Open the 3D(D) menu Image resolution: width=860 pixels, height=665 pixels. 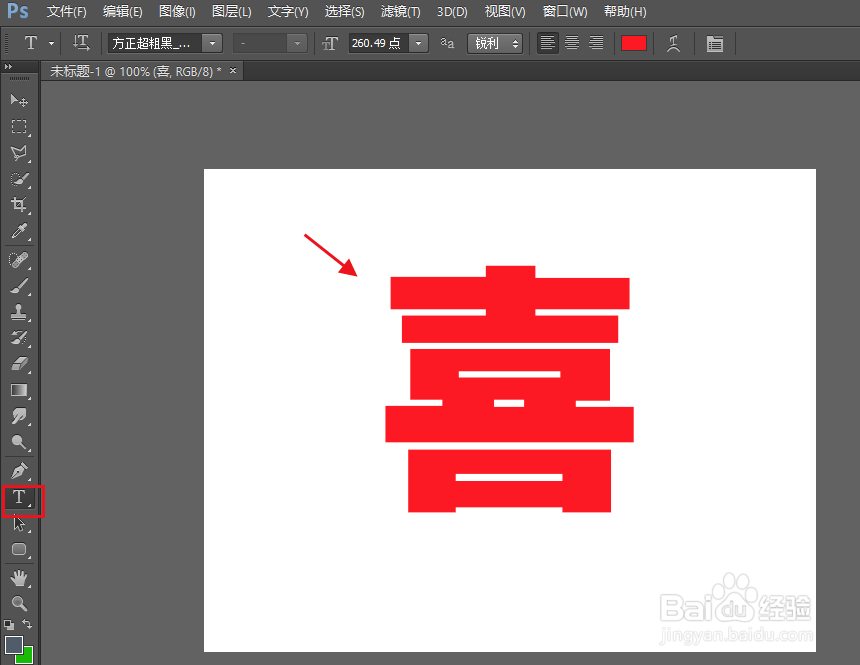[x=452, y=12]
